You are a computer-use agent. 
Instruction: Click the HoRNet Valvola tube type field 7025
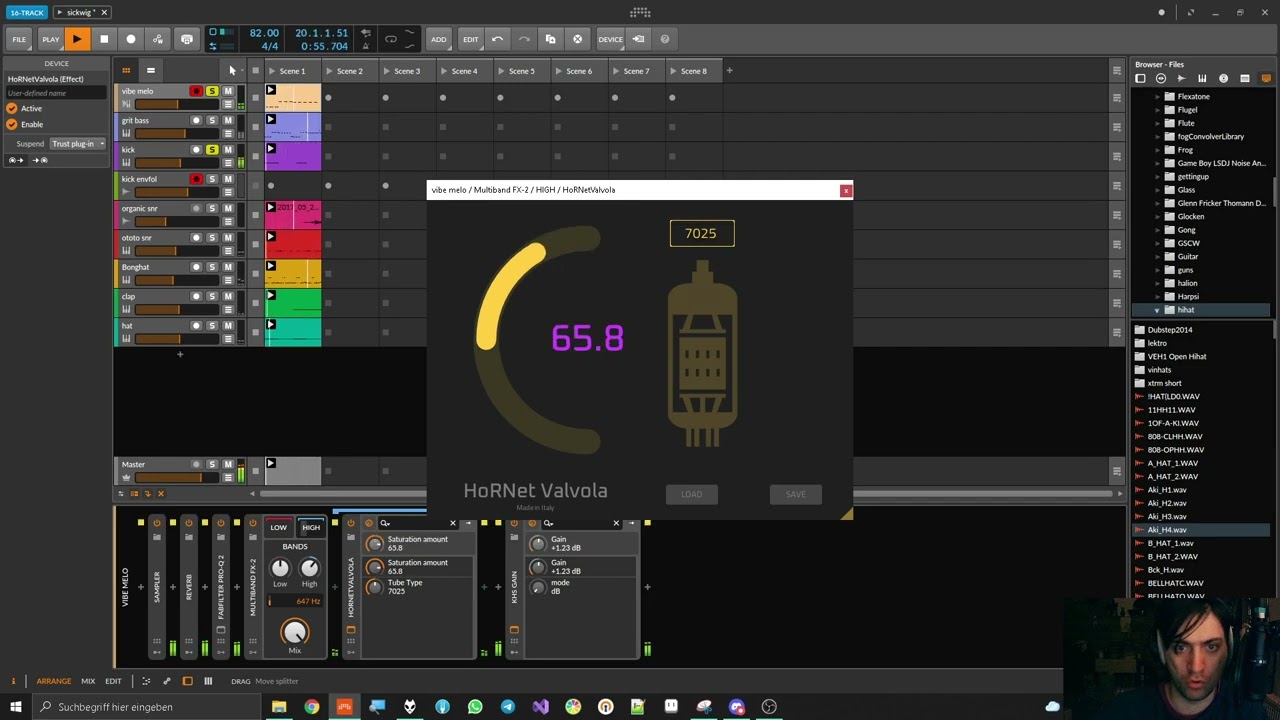click(701, 233)
